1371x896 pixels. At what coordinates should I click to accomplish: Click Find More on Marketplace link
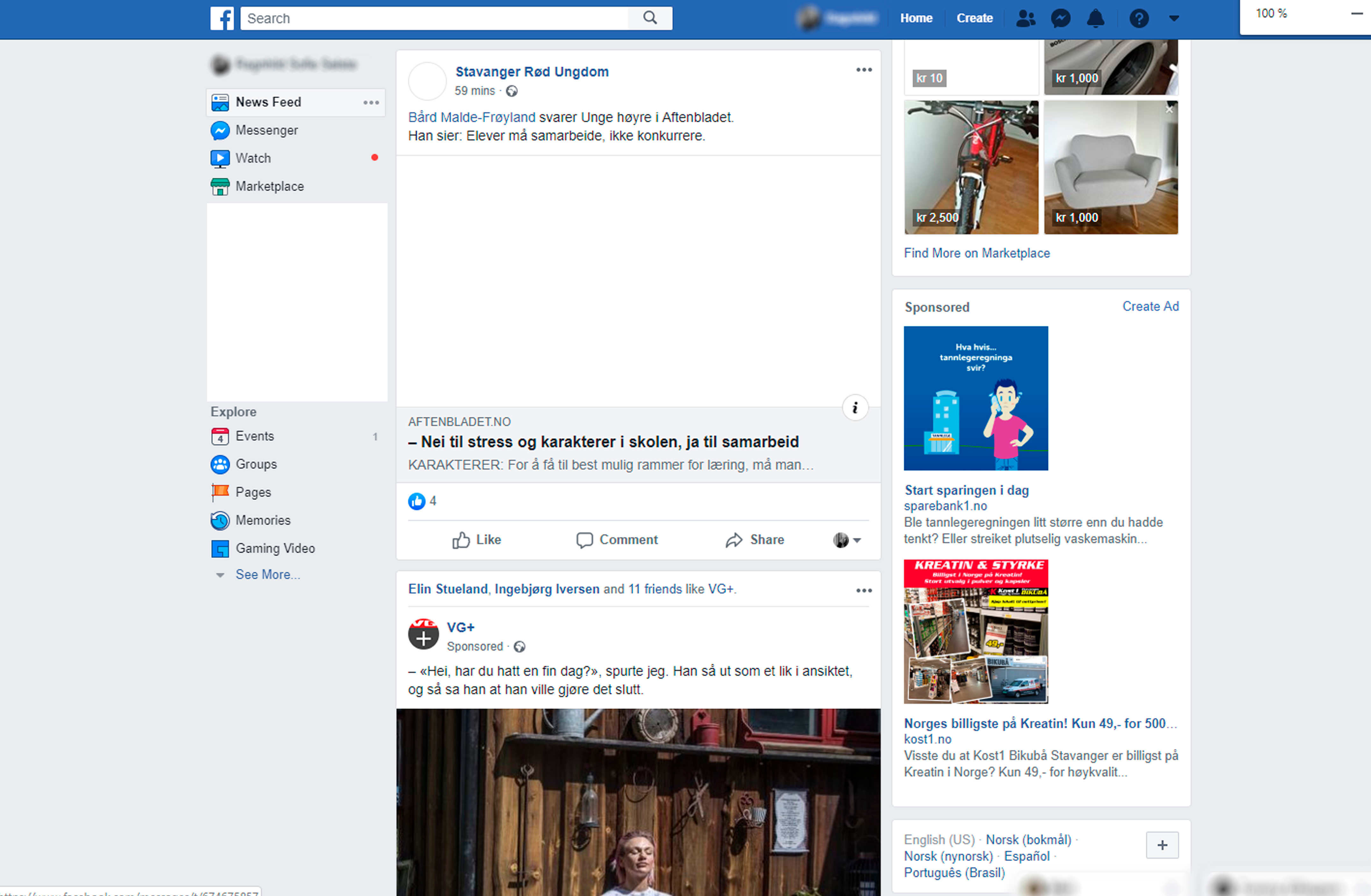pyautogui.click(x=976, y=253)
